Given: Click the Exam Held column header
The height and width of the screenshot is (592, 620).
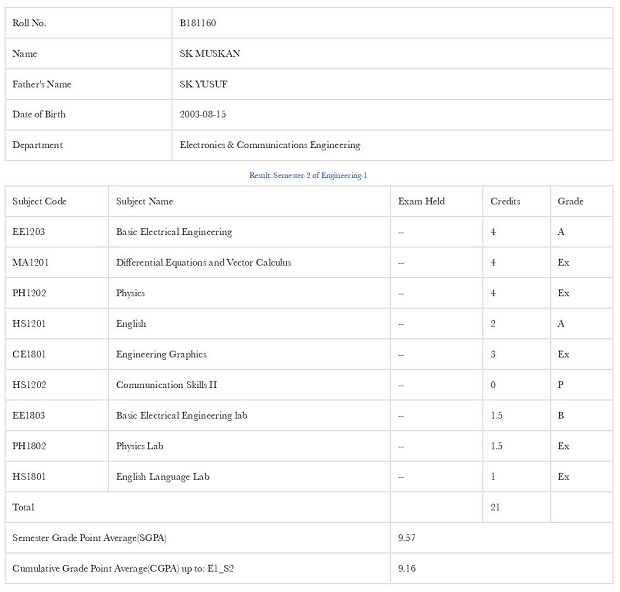Looking at the screenshot, I should click(x=421, y=202).
